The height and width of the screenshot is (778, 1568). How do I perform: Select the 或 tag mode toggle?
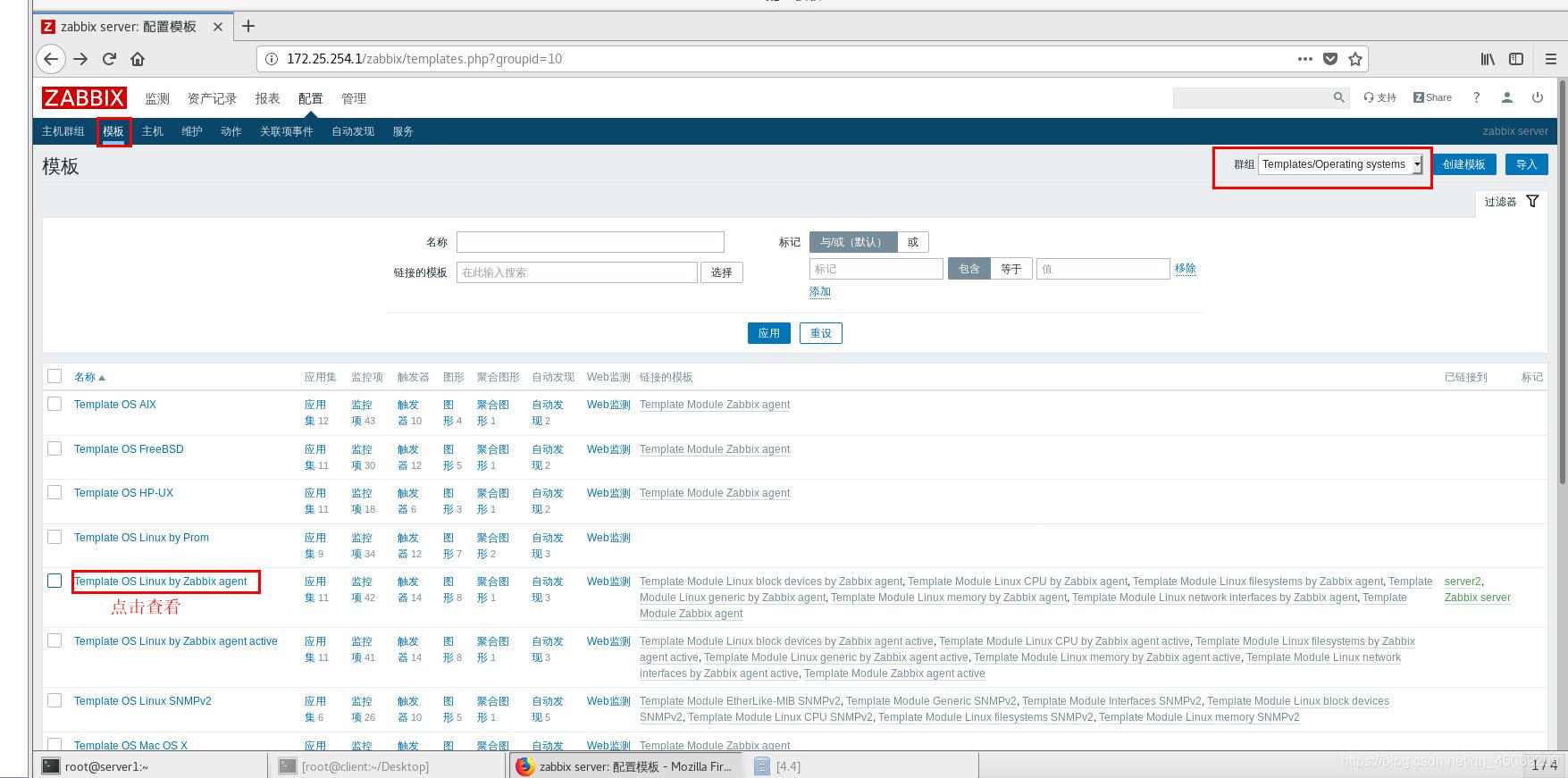click(913, 242)
